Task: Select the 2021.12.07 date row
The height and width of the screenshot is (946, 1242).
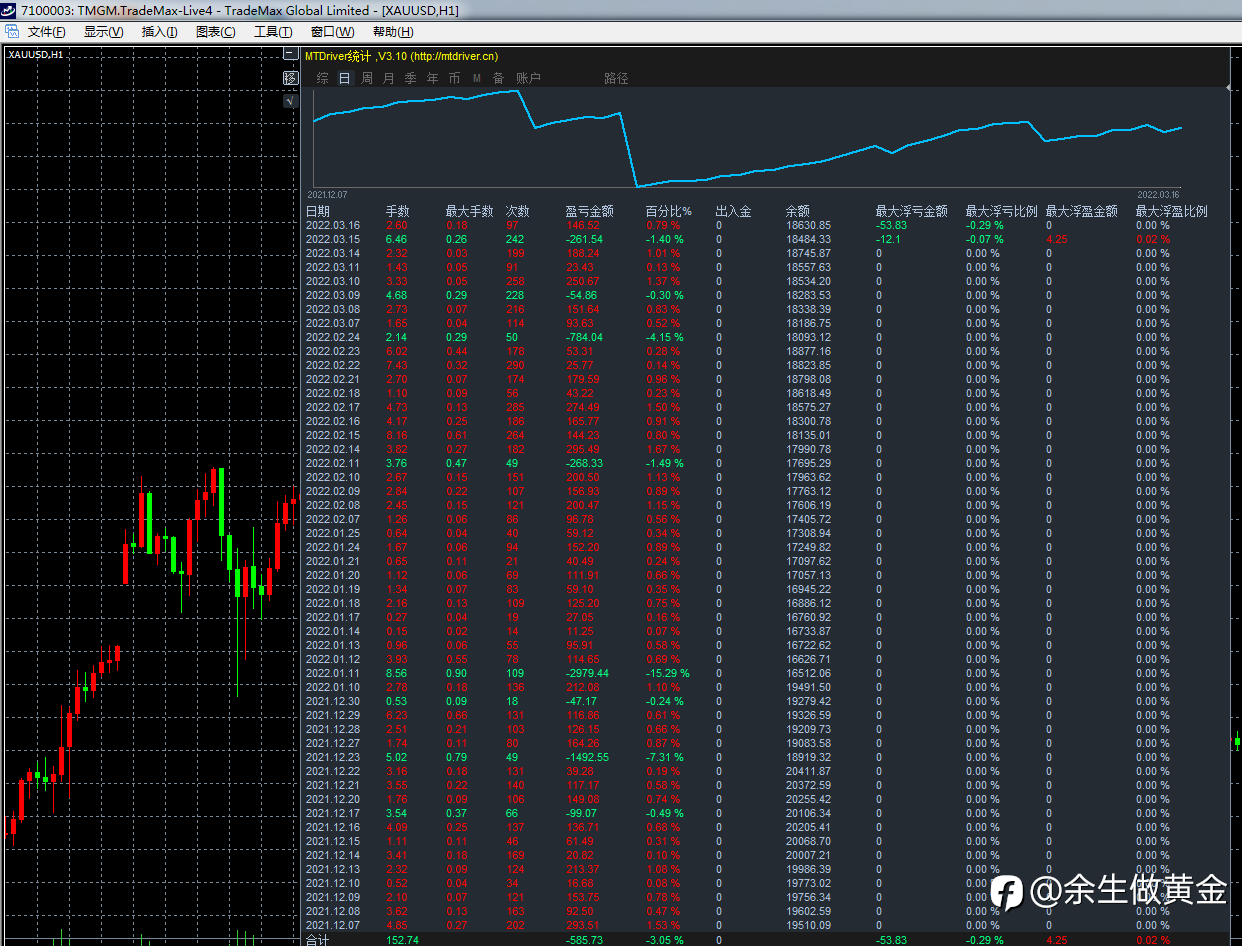Action: (332, 925)
